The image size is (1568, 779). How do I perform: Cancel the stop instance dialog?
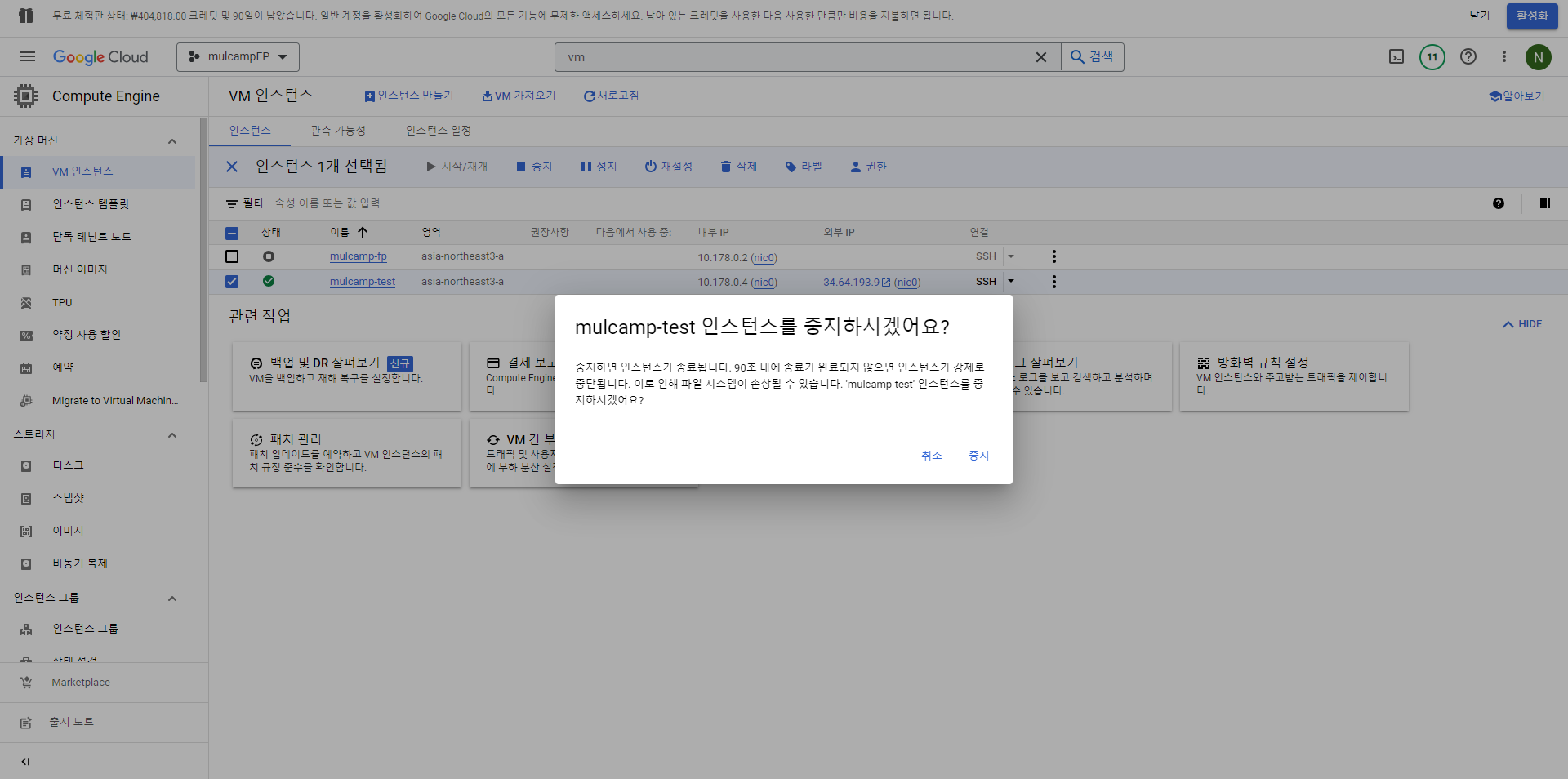click(932, 456)
